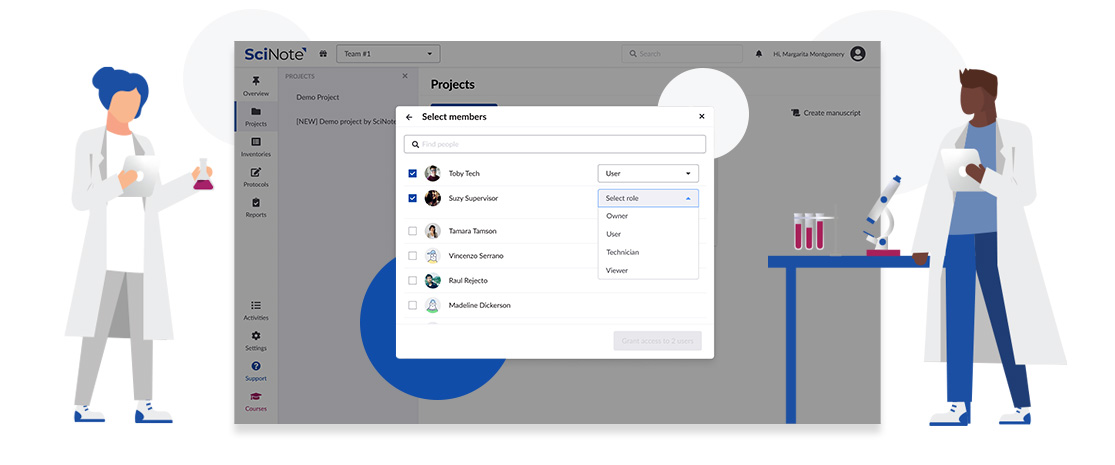Click Suzy Supervisor's avatar
The width and height of the screenshot is (1115, 465).
[x=432, y=198]
